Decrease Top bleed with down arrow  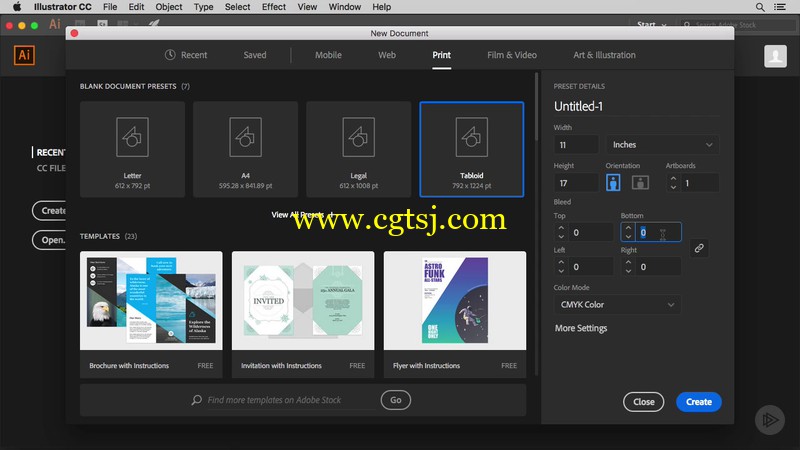coord(561,237)
